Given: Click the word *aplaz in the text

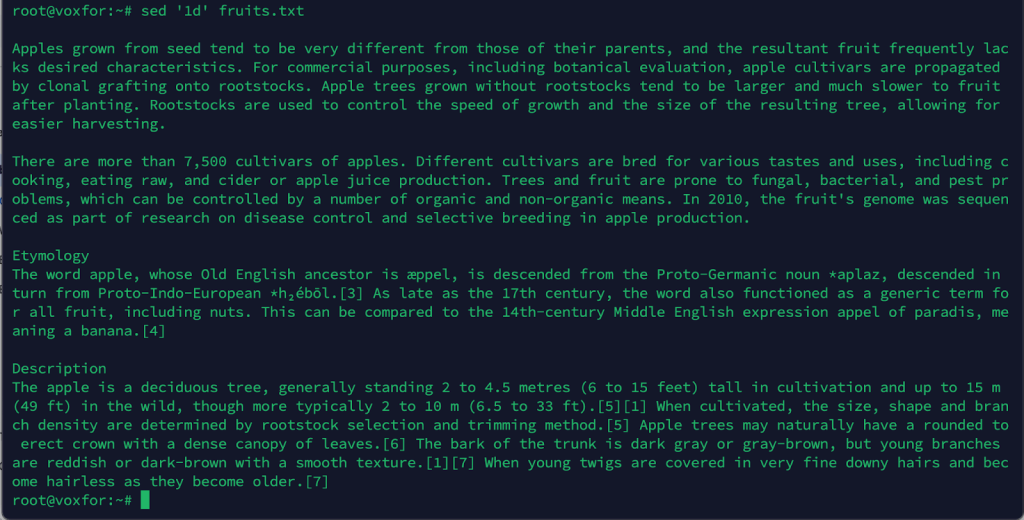Looking at the screenshot, I should point(854,274).
